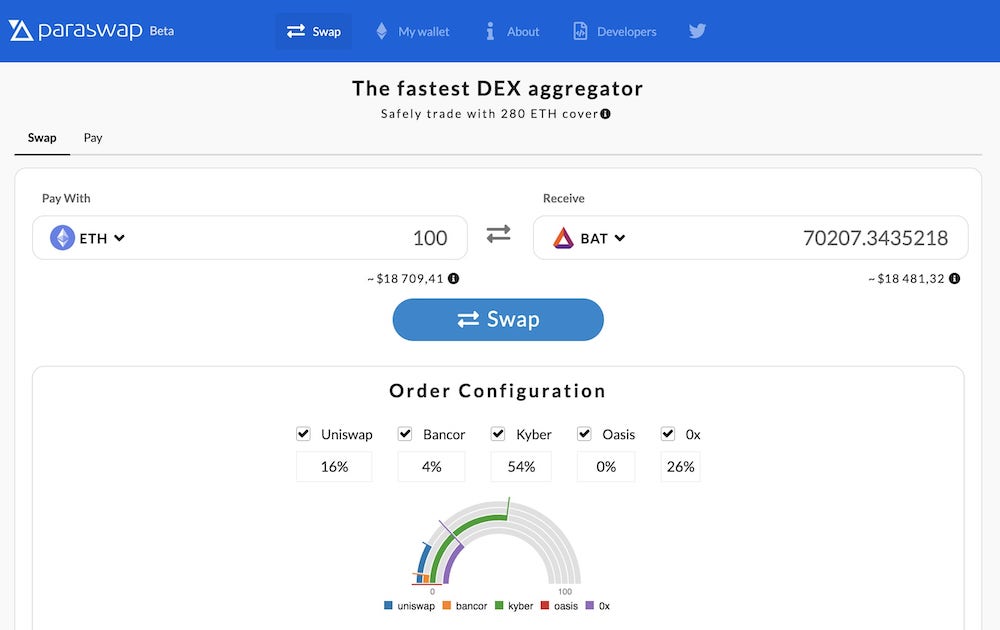Uncheck the 0x exchange checkbox
Image resolution: width=1000 pixels, height=630 pixels.
[x=667, y=434]
